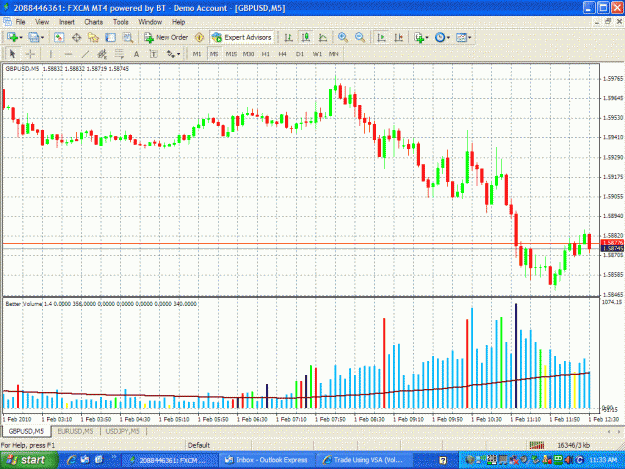This screenshot has width=625, height=469.
Task: Select the horizontal line drawing tool
Action: (x=68, y=54)
